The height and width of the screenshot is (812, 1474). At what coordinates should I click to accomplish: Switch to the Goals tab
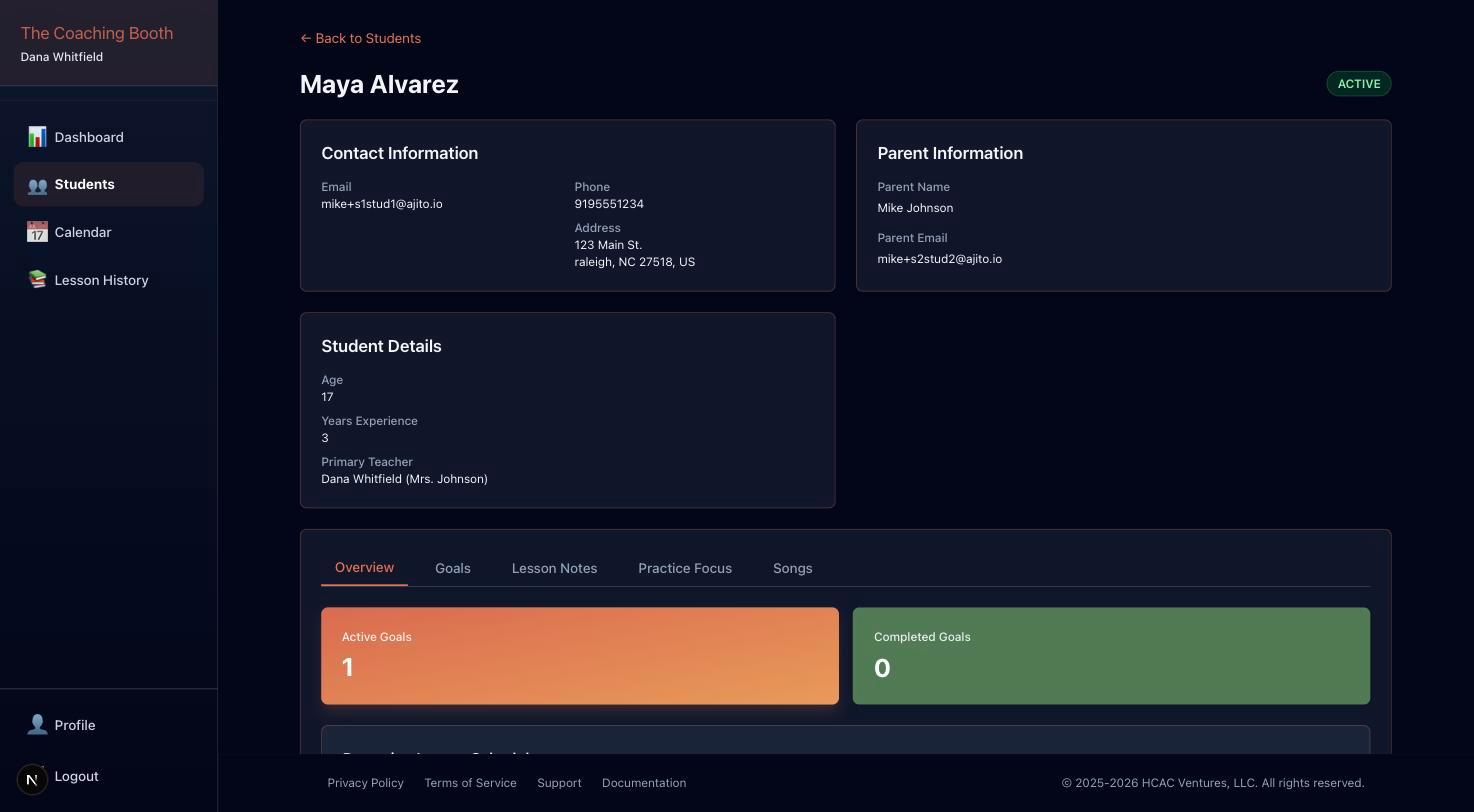[x=453, y=568]
